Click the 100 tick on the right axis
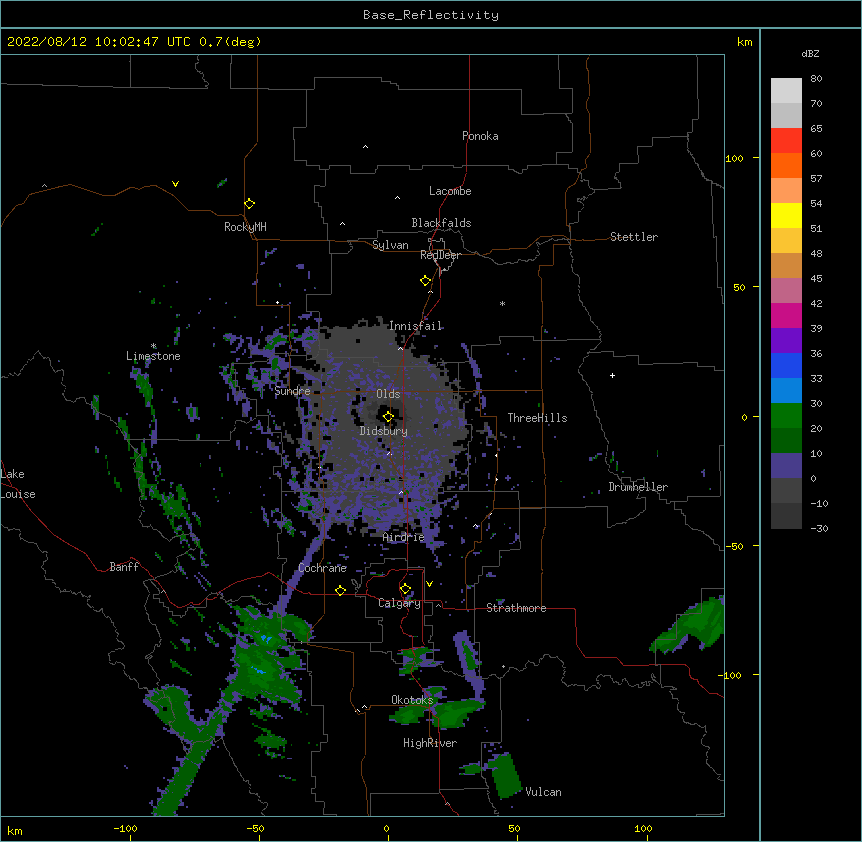 734,158
